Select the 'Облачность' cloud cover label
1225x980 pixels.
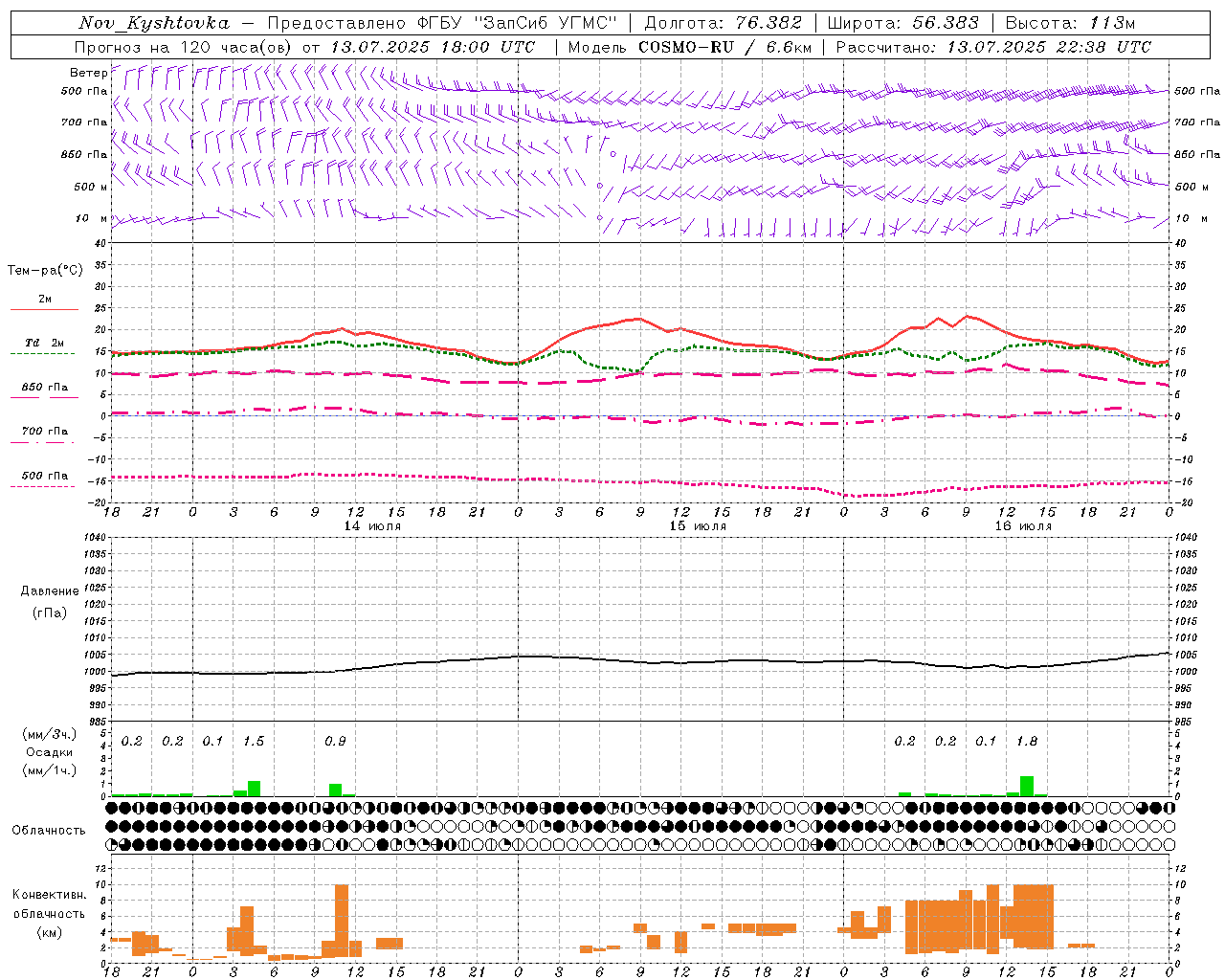click(x=49, y=831)
